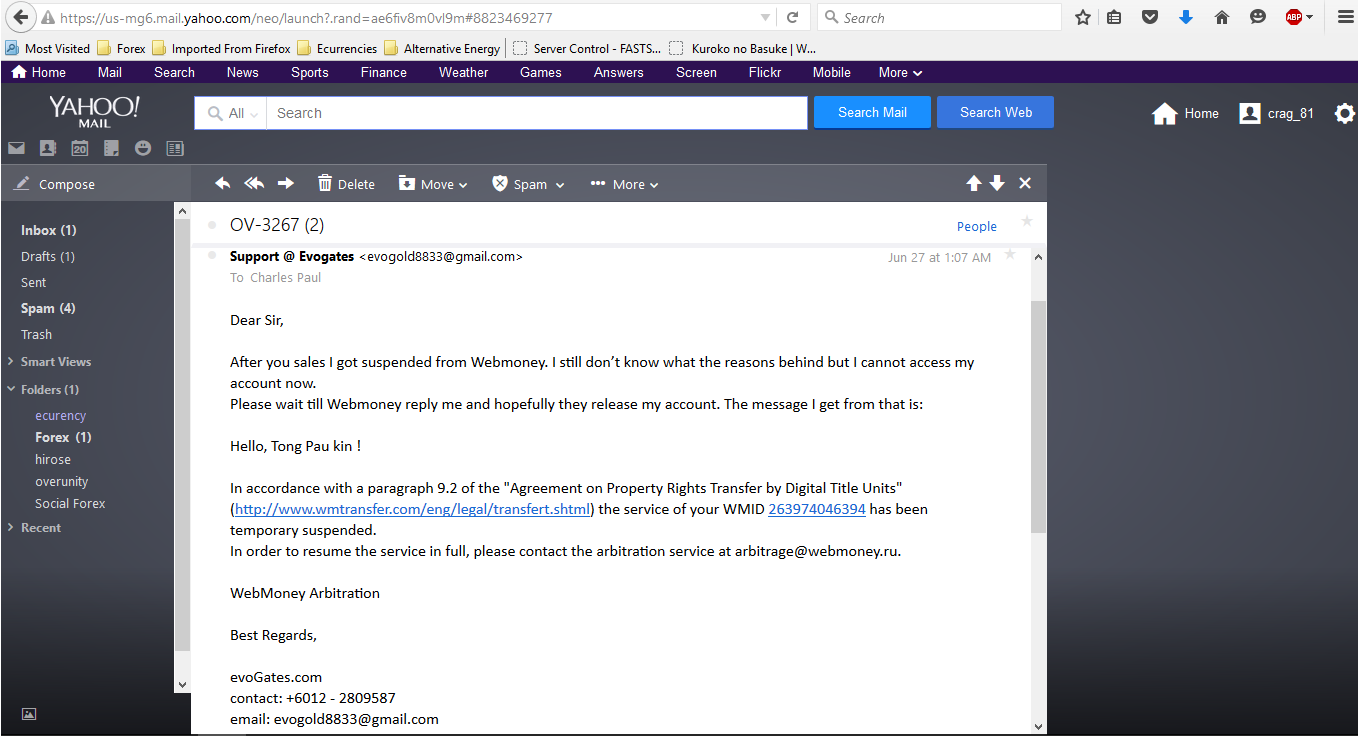
Task: Open the overunity folder
Action: [x=61, y=481]
